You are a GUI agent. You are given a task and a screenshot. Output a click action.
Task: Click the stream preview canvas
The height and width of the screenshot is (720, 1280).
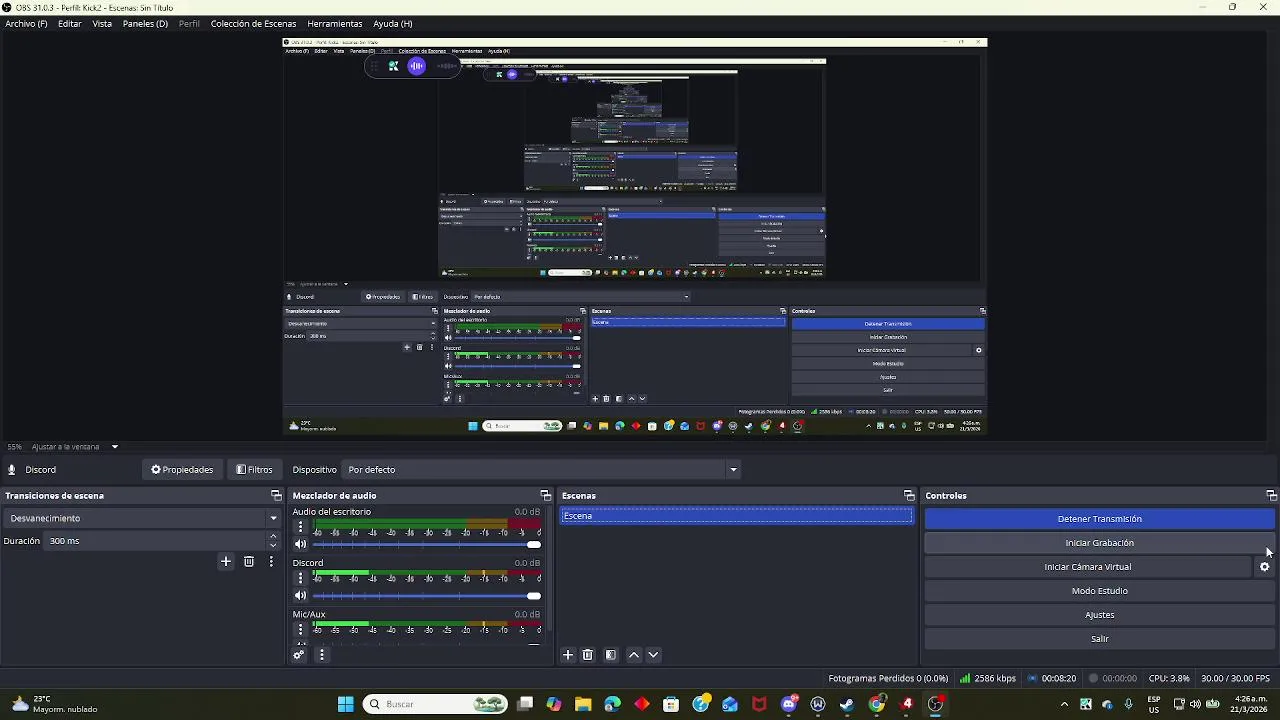pos(635,236)
